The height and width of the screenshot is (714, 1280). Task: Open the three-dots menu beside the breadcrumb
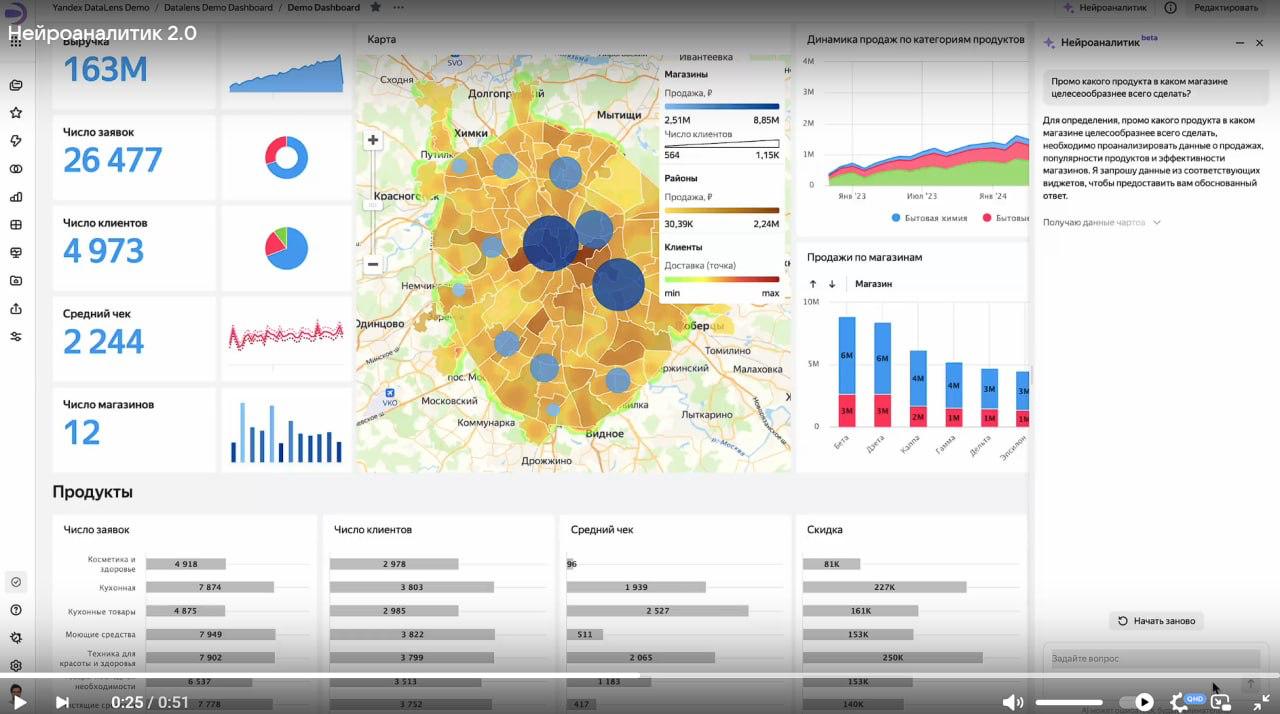point(399,7)
